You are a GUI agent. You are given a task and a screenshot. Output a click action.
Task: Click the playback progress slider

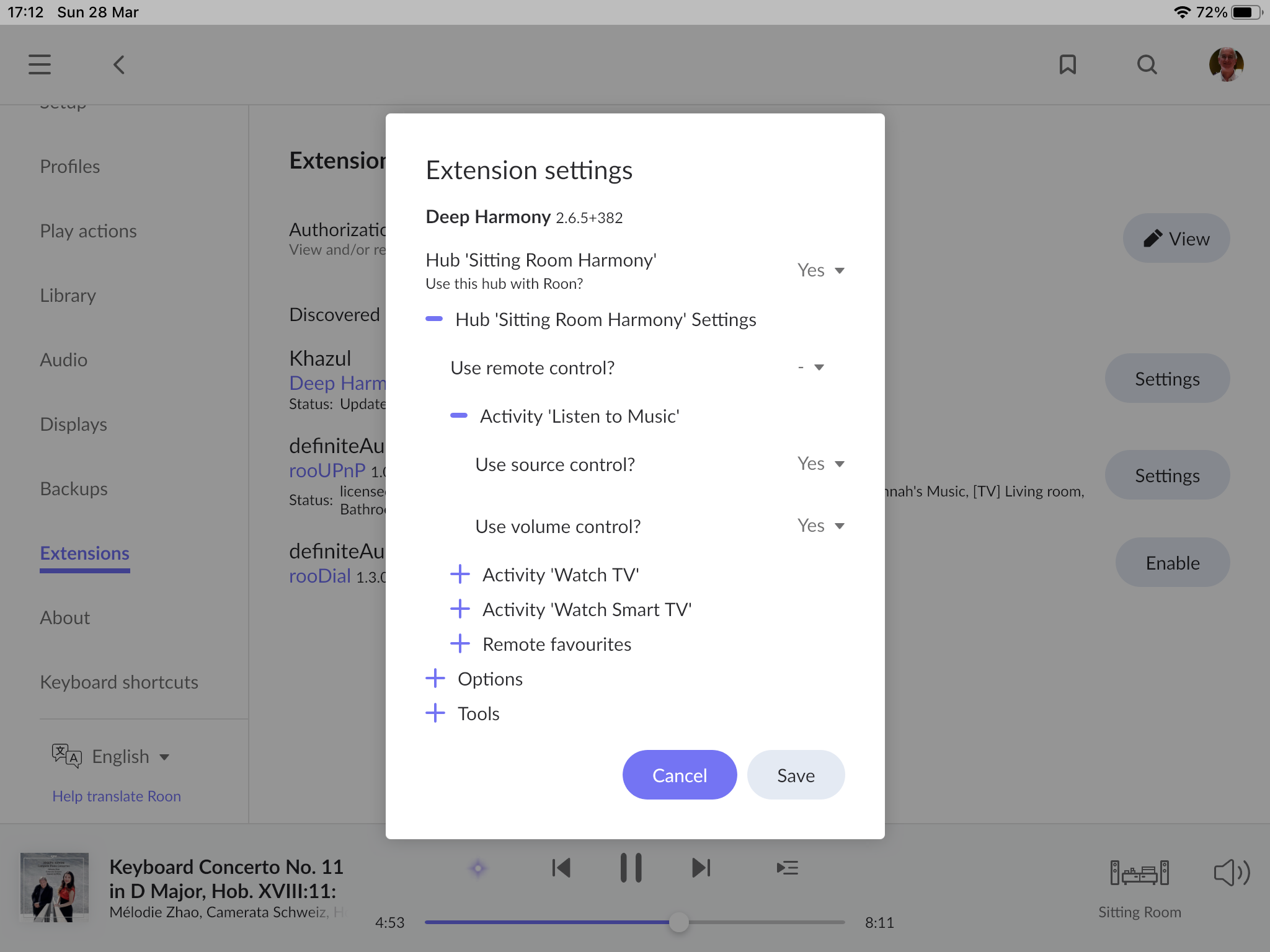tap(680, 922)
